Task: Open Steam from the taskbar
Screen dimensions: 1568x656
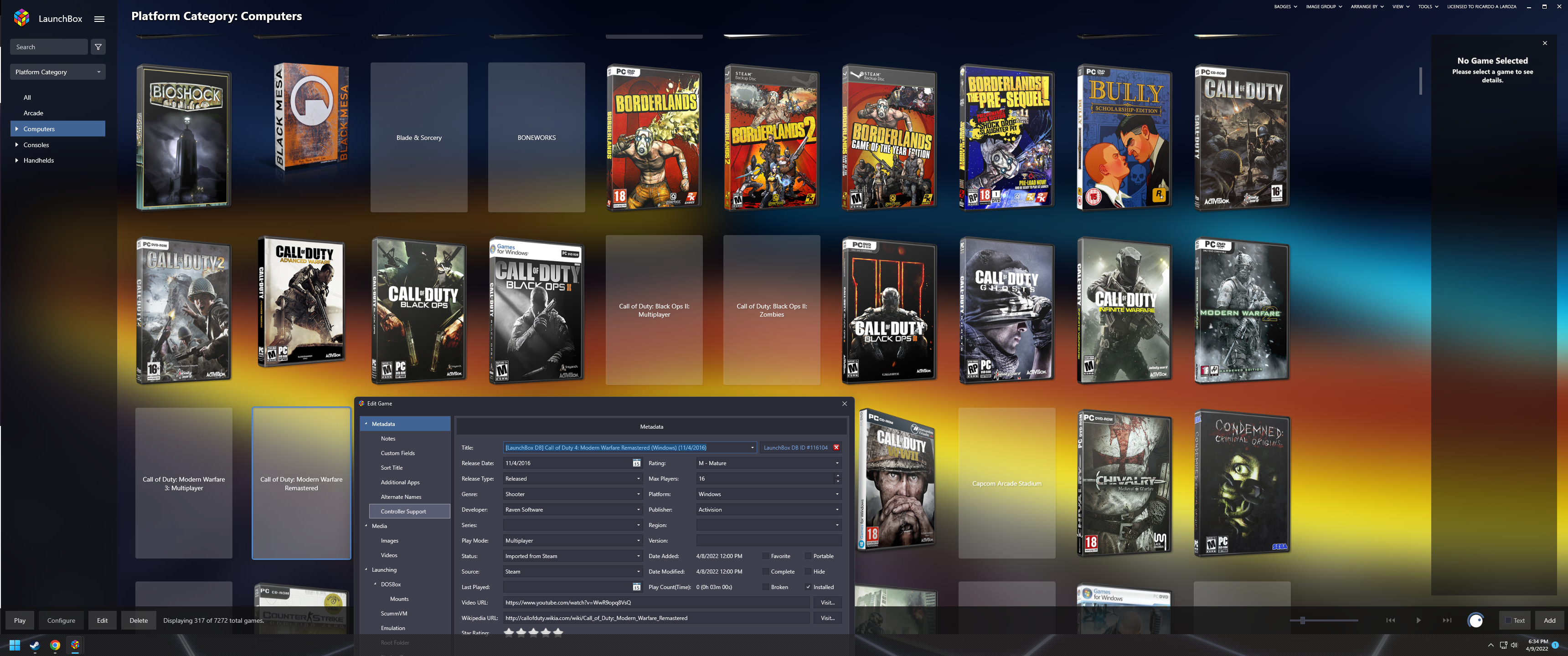Action: [35, 645]
